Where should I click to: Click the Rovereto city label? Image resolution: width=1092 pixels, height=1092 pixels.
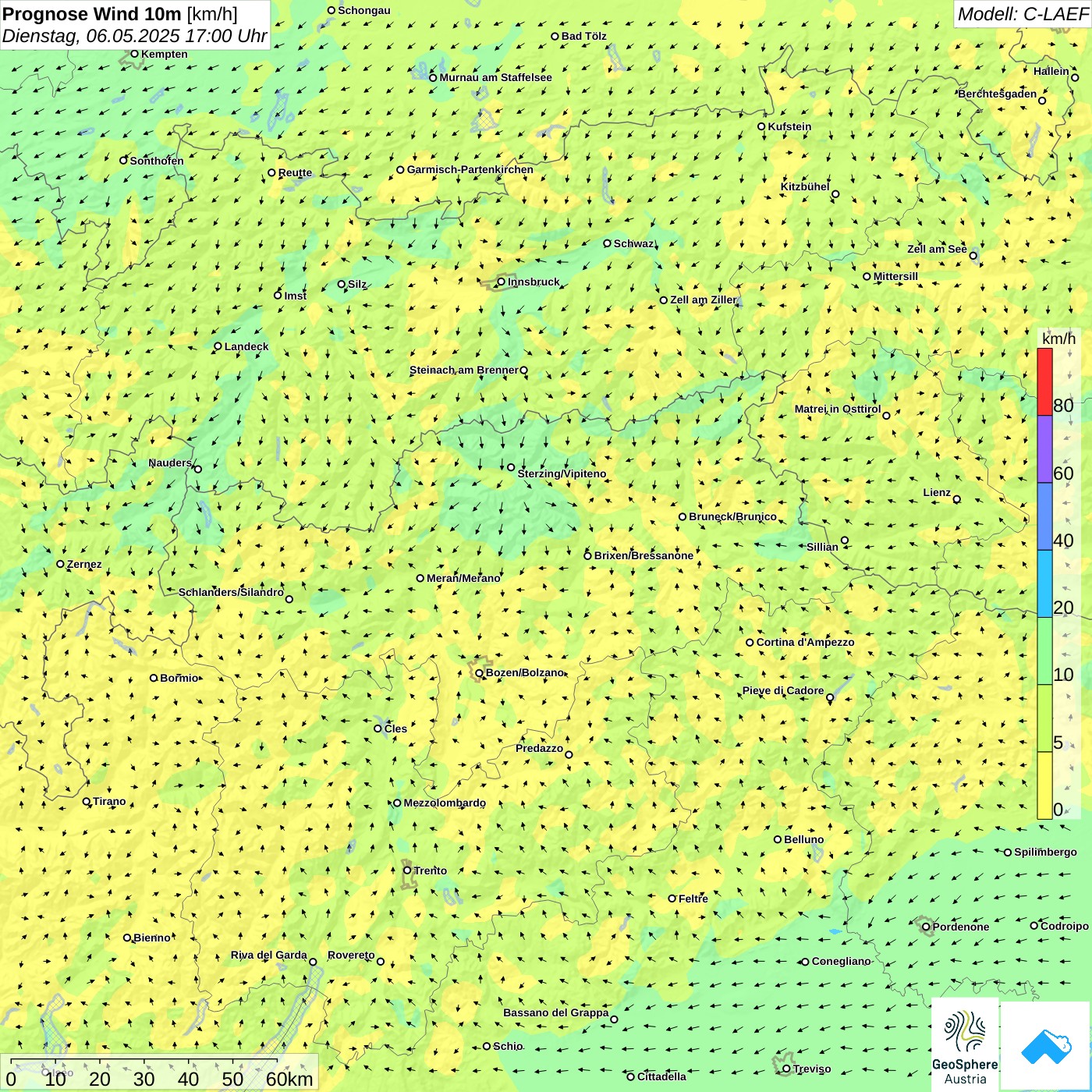point(351,955)
